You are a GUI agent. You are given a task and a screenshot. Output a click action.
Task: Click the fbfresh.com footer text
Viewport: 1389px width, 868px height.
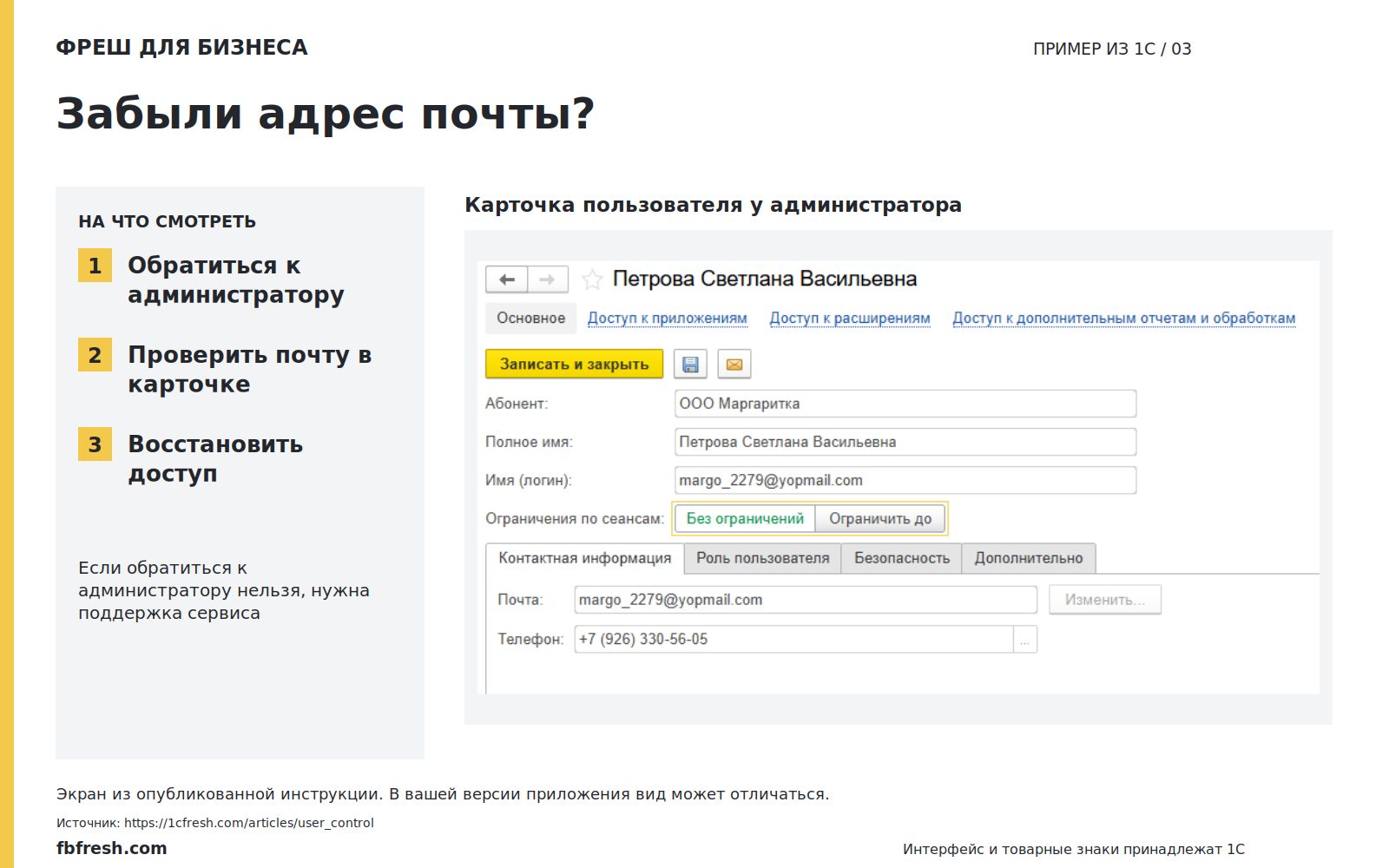(x=112, y=848)
